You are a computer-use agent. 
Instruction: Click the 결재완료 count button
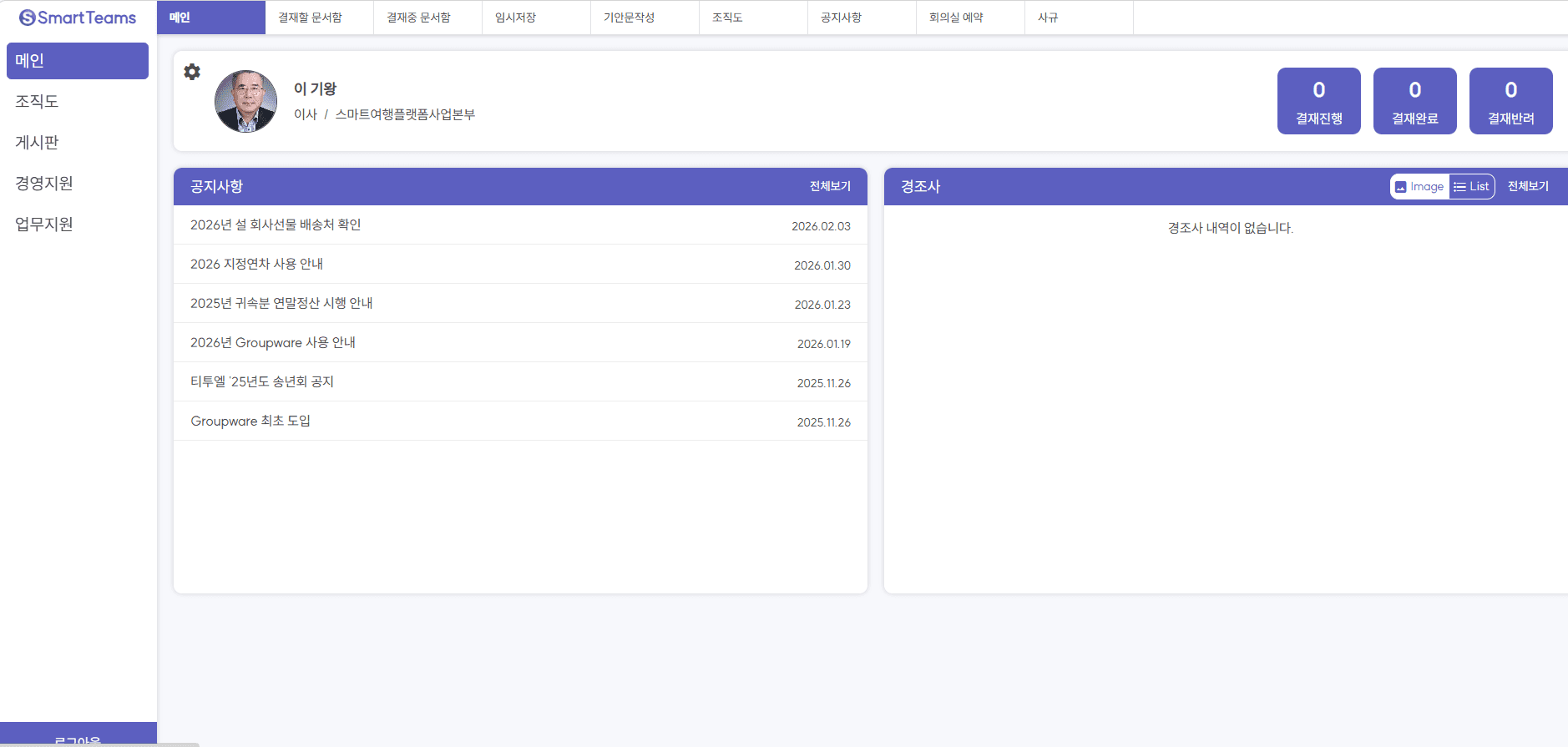point(1414,101)
